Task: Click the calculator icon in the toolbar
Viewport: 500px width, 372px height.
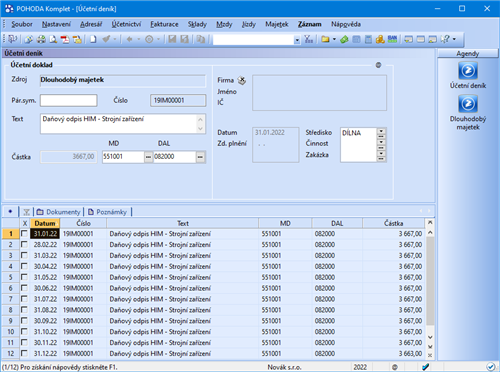Action: click(368, 39)
